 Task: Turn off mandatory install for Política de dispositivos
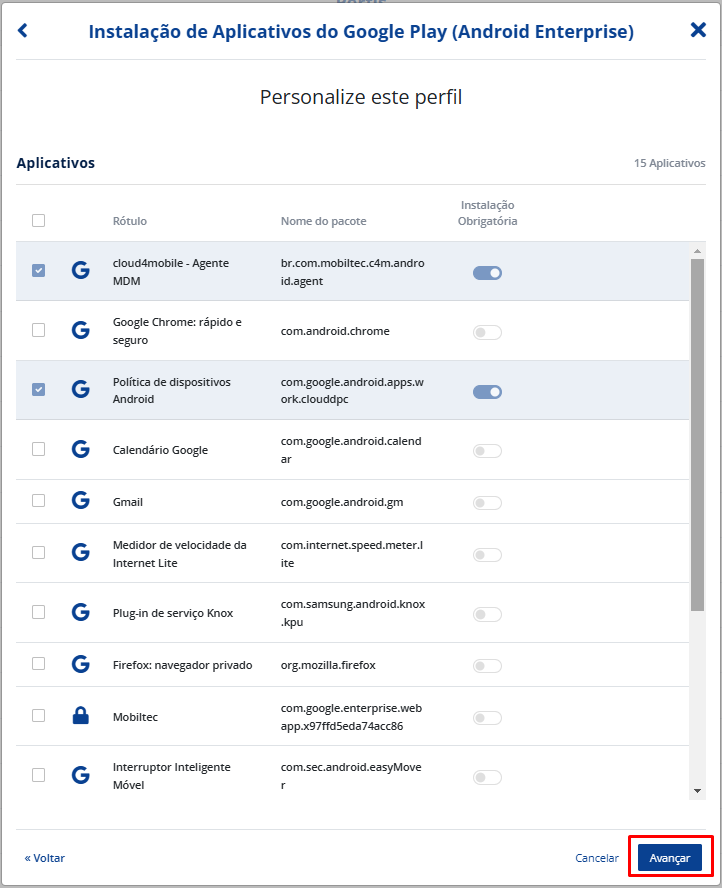(488, 392)
